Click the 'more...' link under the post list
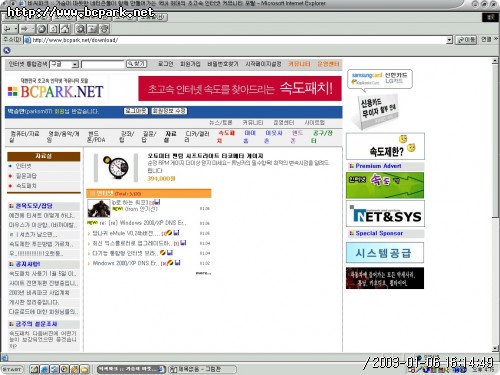Screen dimensions: 500x375 point(203,273)
